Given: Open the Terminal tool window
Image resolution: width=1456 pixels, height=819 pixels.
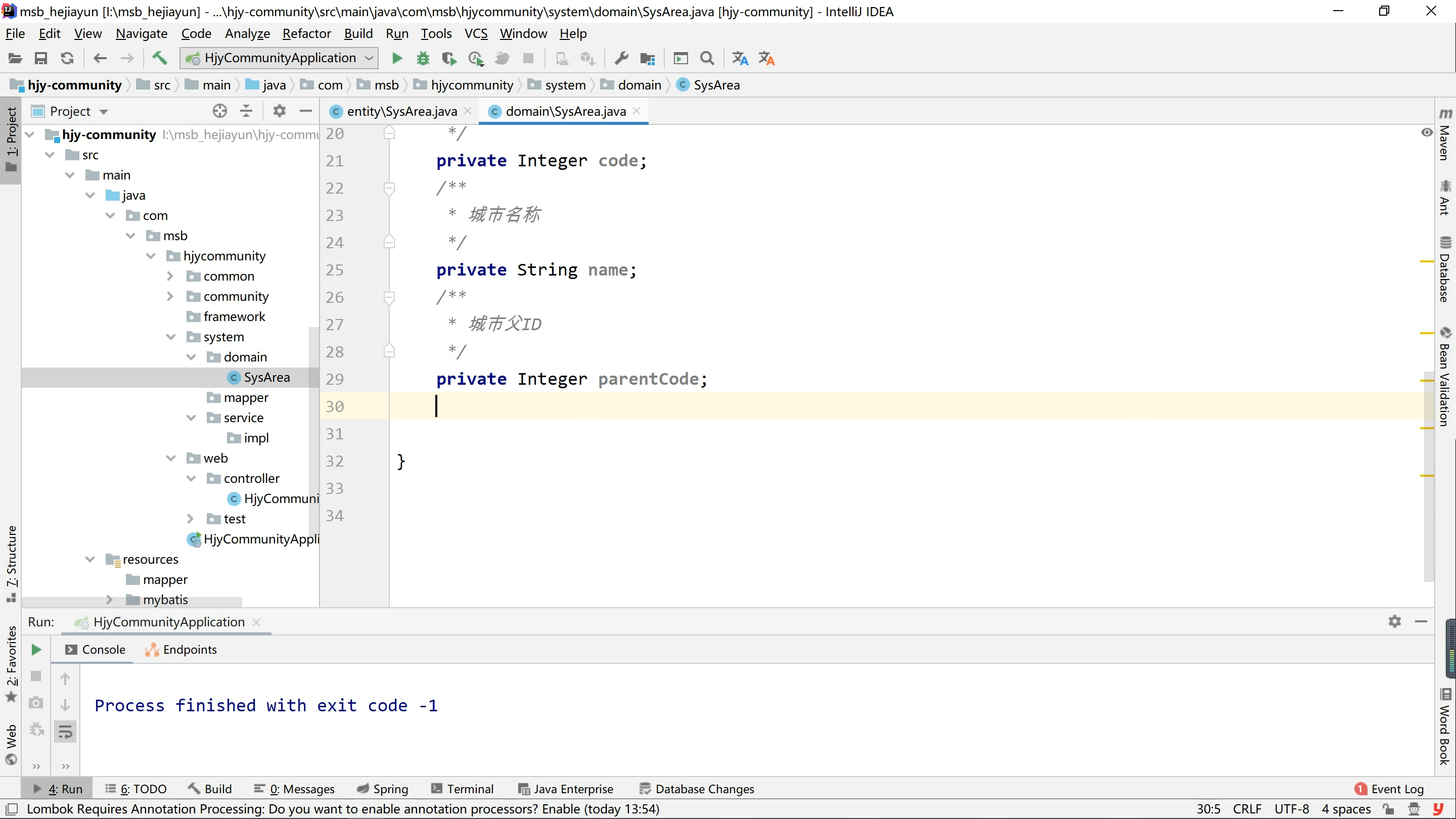Looking at the screenshot, I should 463,789.
